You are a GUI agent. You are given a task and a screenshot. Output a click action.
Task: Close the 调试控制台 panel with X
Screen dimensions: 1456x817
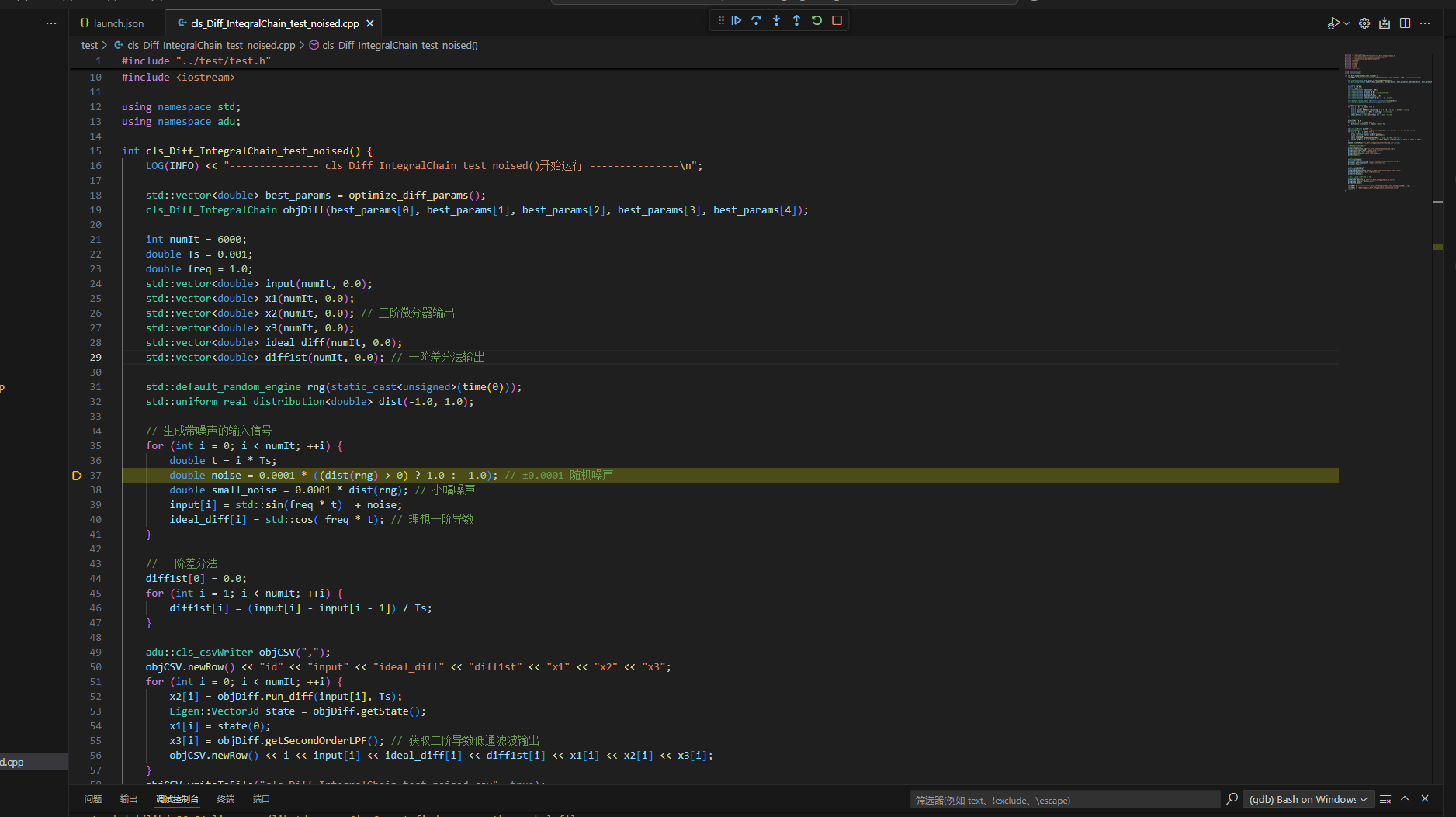pyautogui.click(x=1425, y=798)
